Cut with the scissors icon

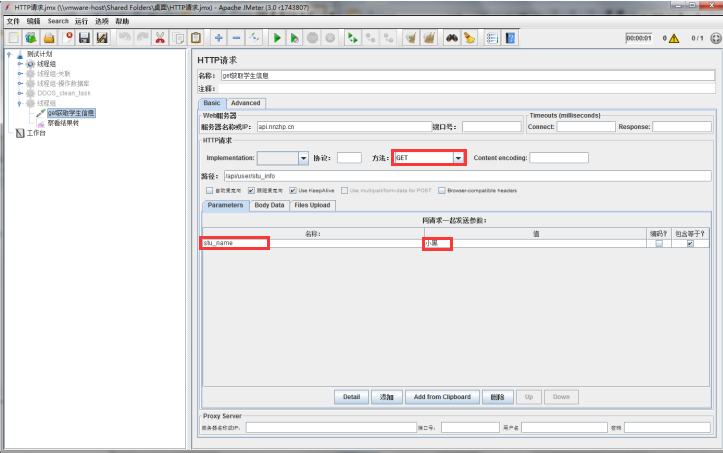tap(160, 38)
